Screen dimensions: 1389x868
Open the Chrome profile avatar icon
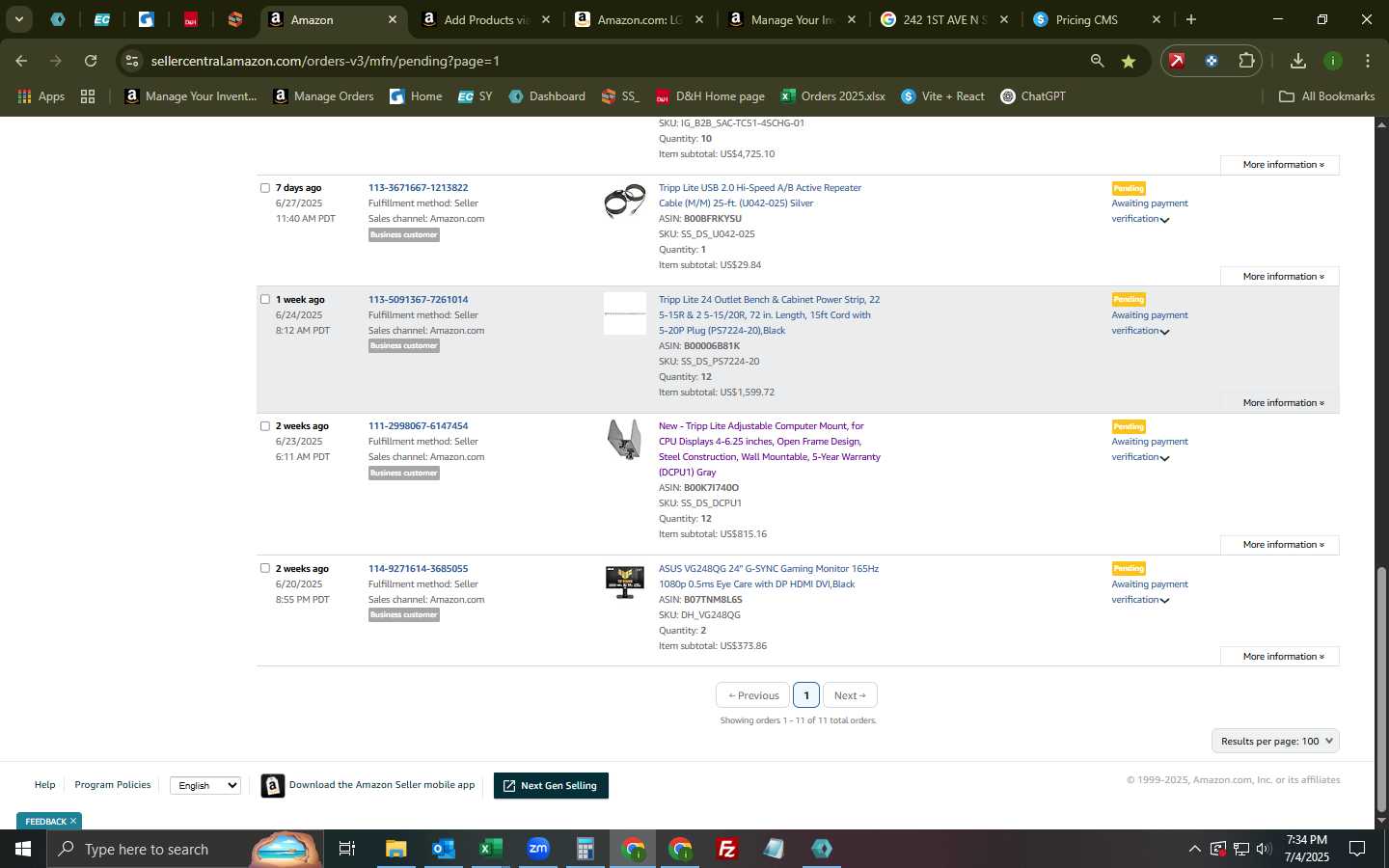(1333, 61)
